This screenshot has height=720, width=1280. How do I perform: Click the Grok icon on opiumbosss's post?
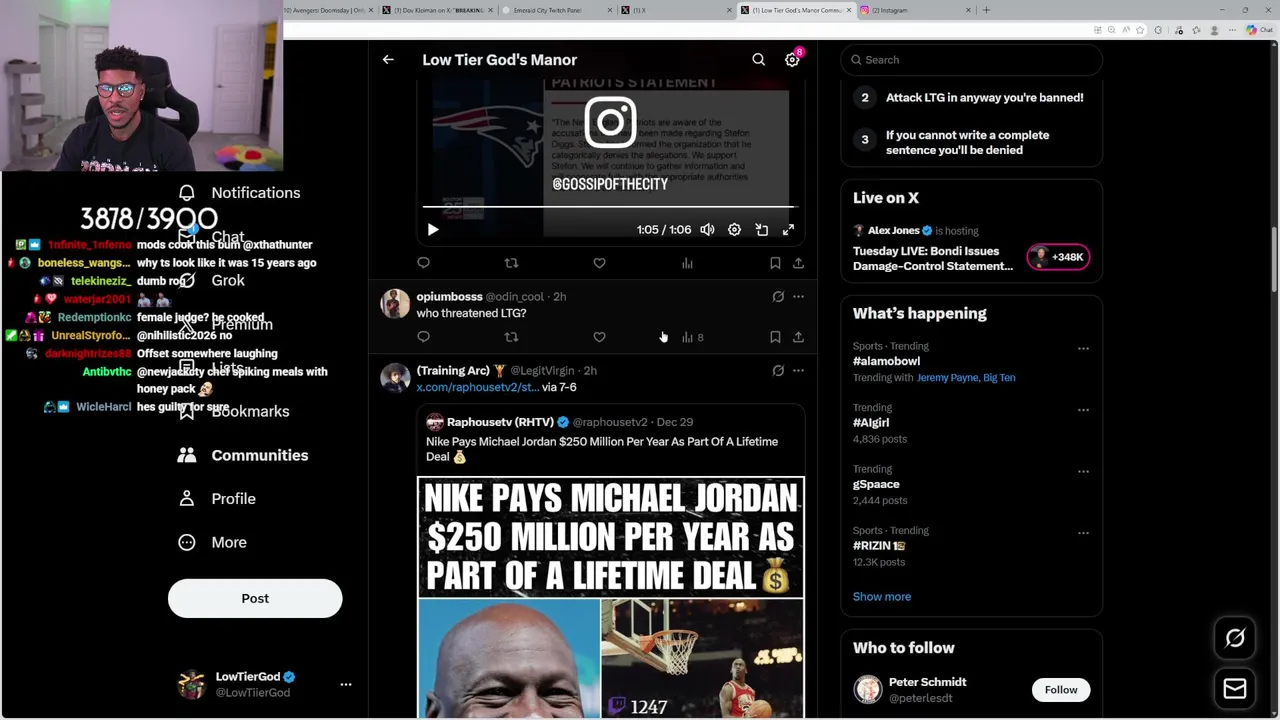[x=778, y=297]
